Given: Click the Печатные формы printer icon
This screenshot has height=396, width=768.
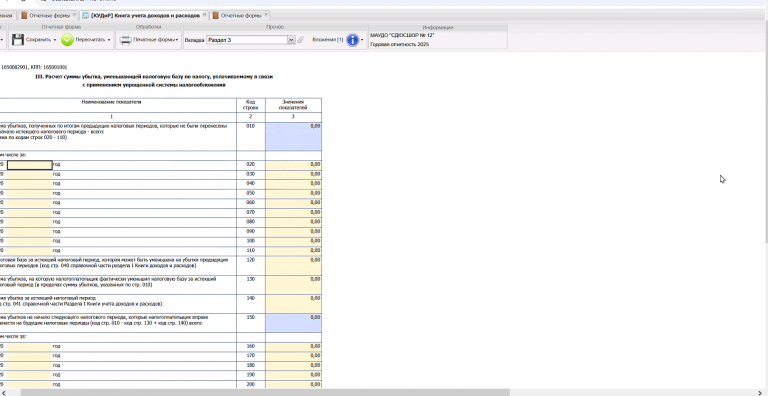Looking at the screenshot, I should click(125, 40).
